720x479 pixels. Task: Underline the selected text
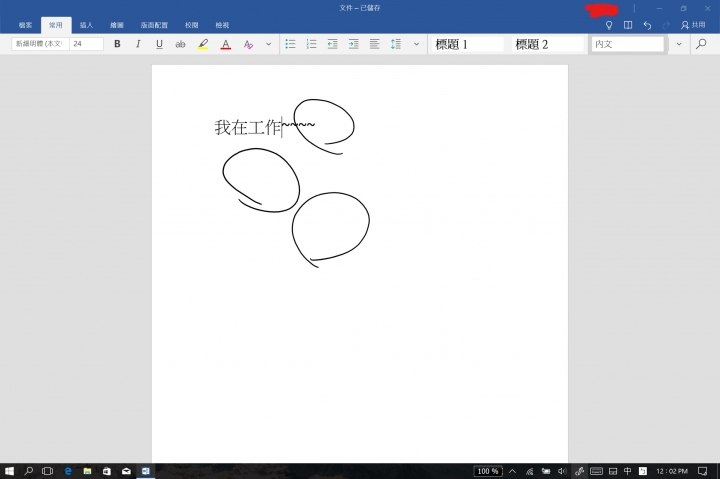[x=159, y=44]
